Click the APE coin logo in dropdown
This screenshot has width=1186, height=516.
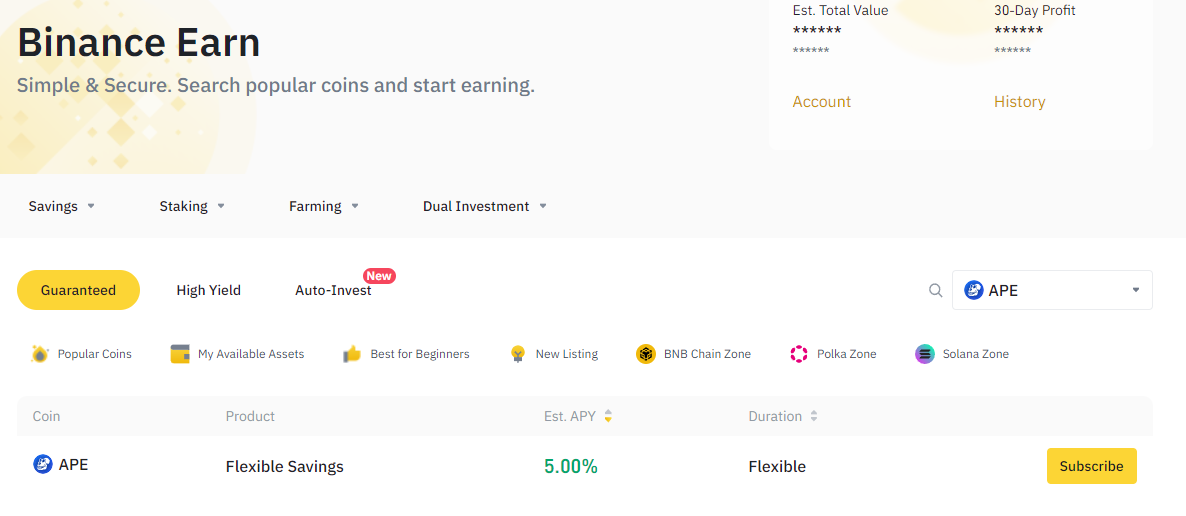pyautogui.click(x=973, y=290)
